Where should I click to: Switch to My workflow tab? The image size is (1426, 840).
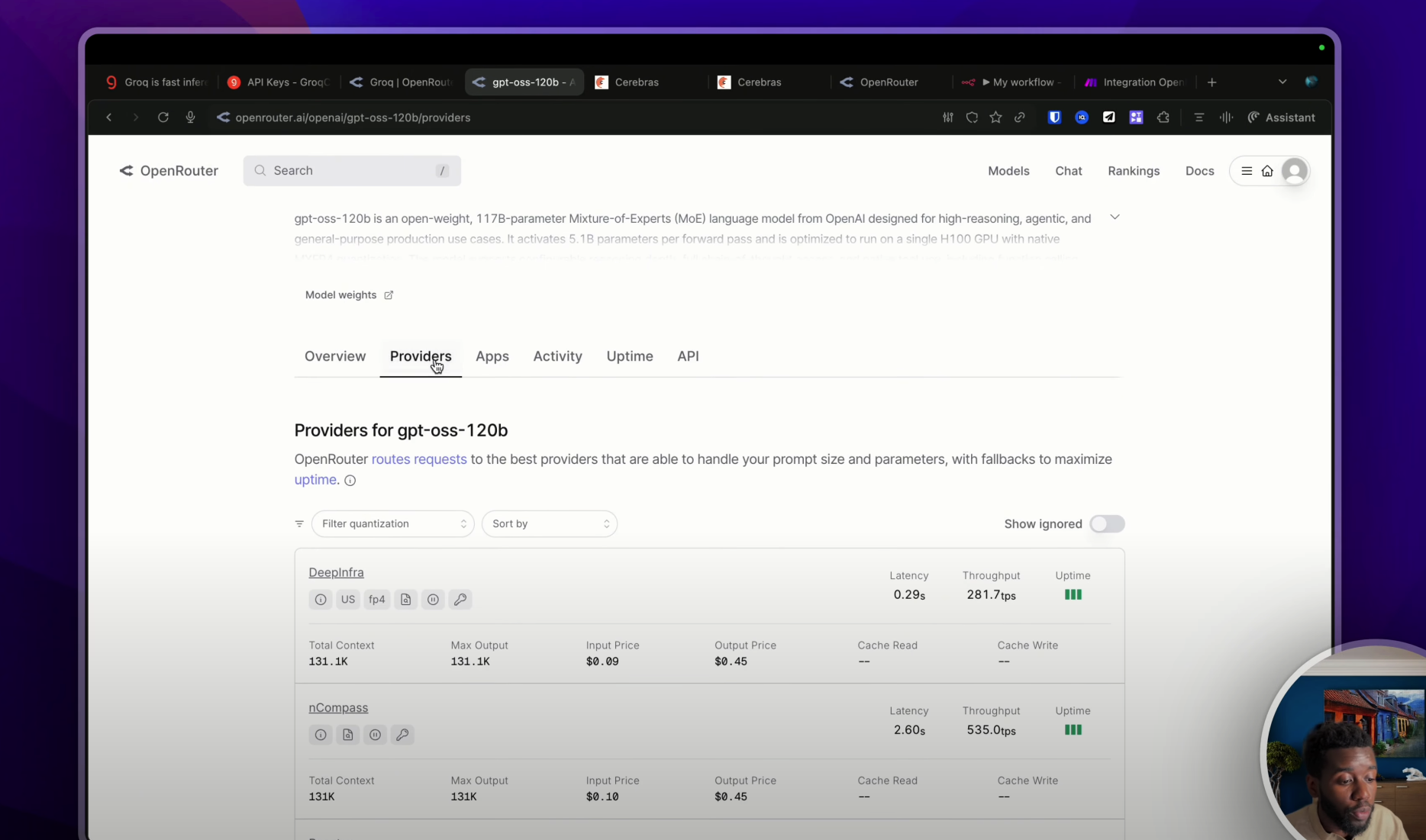coord(1013,82)
